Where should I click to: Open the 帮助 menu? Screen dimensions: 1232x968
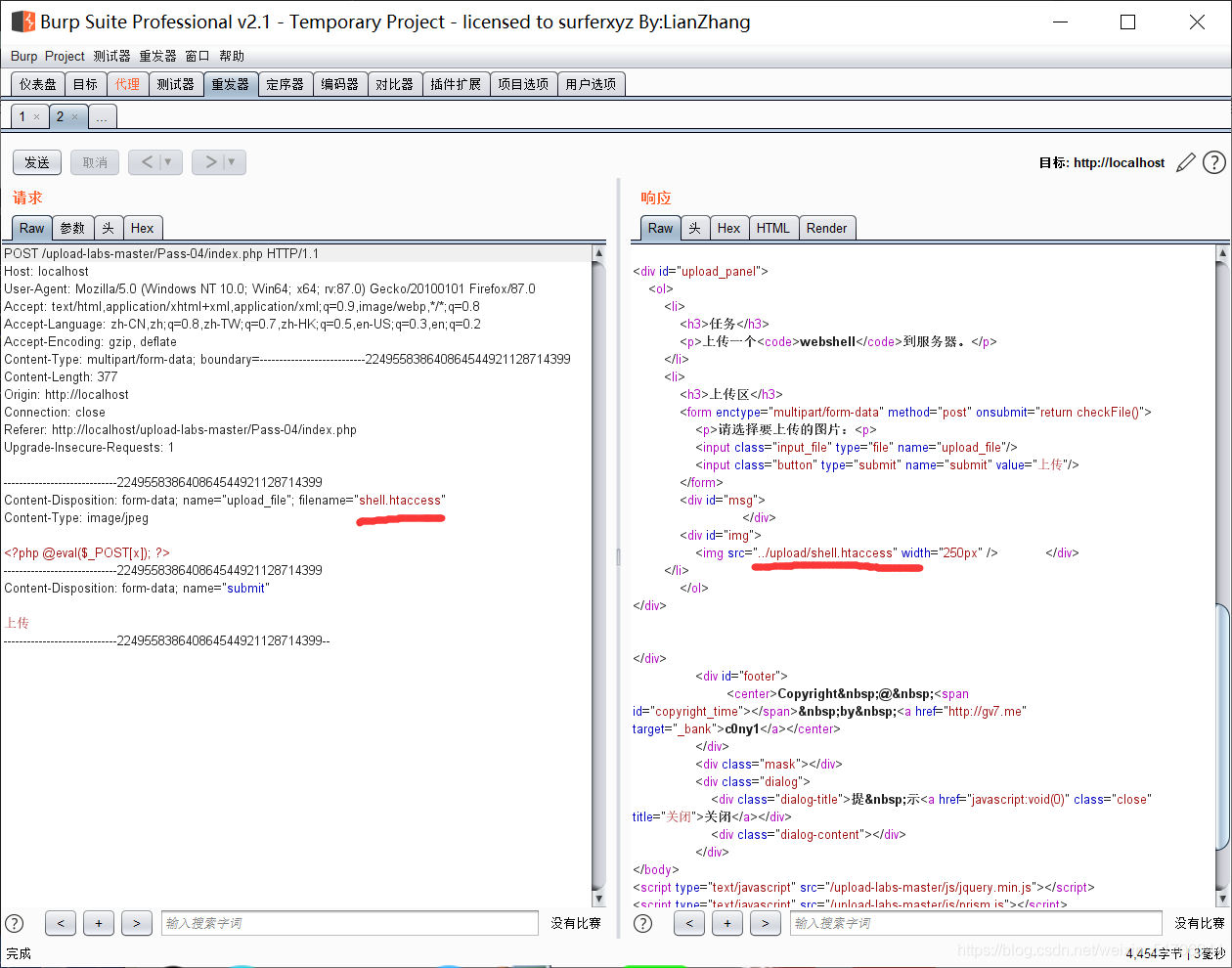[232, 56]
